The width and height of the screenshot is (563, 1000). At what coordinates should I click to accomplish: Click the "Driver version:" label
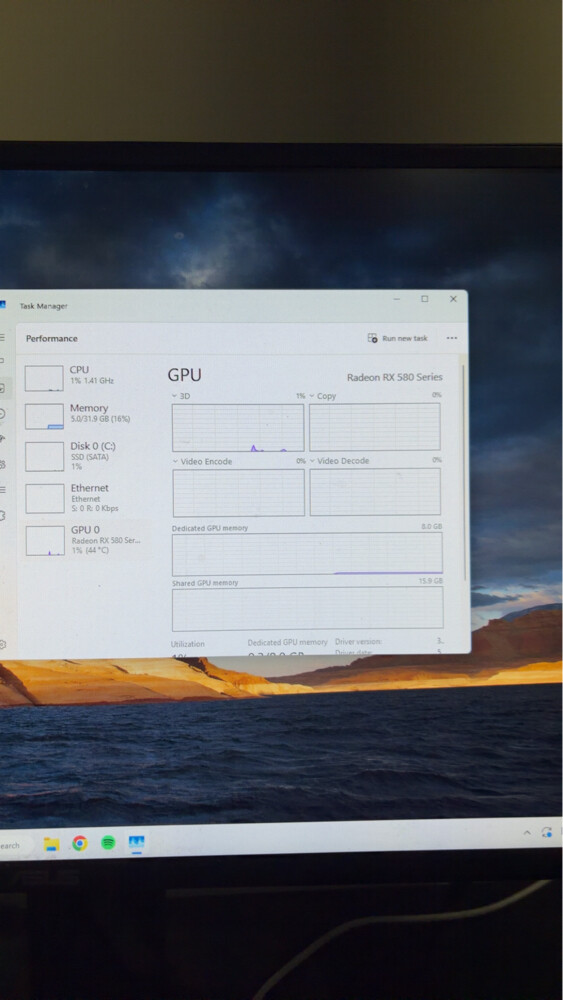point(358,642)
